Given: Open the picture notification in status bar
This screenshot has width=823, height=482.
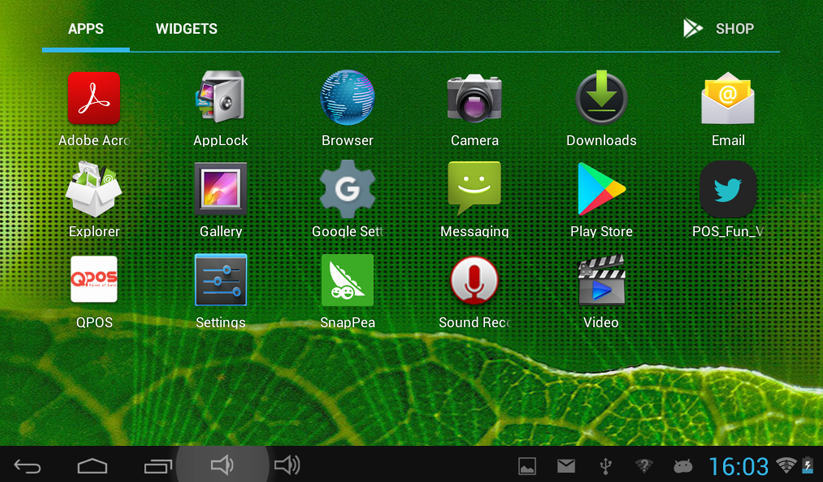Looking at the screenshot, I should click(527, 466).
